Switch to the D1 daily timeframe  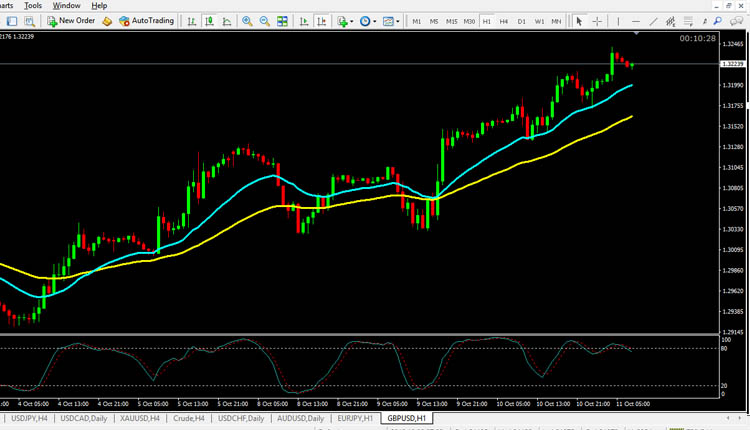[521, 22]
